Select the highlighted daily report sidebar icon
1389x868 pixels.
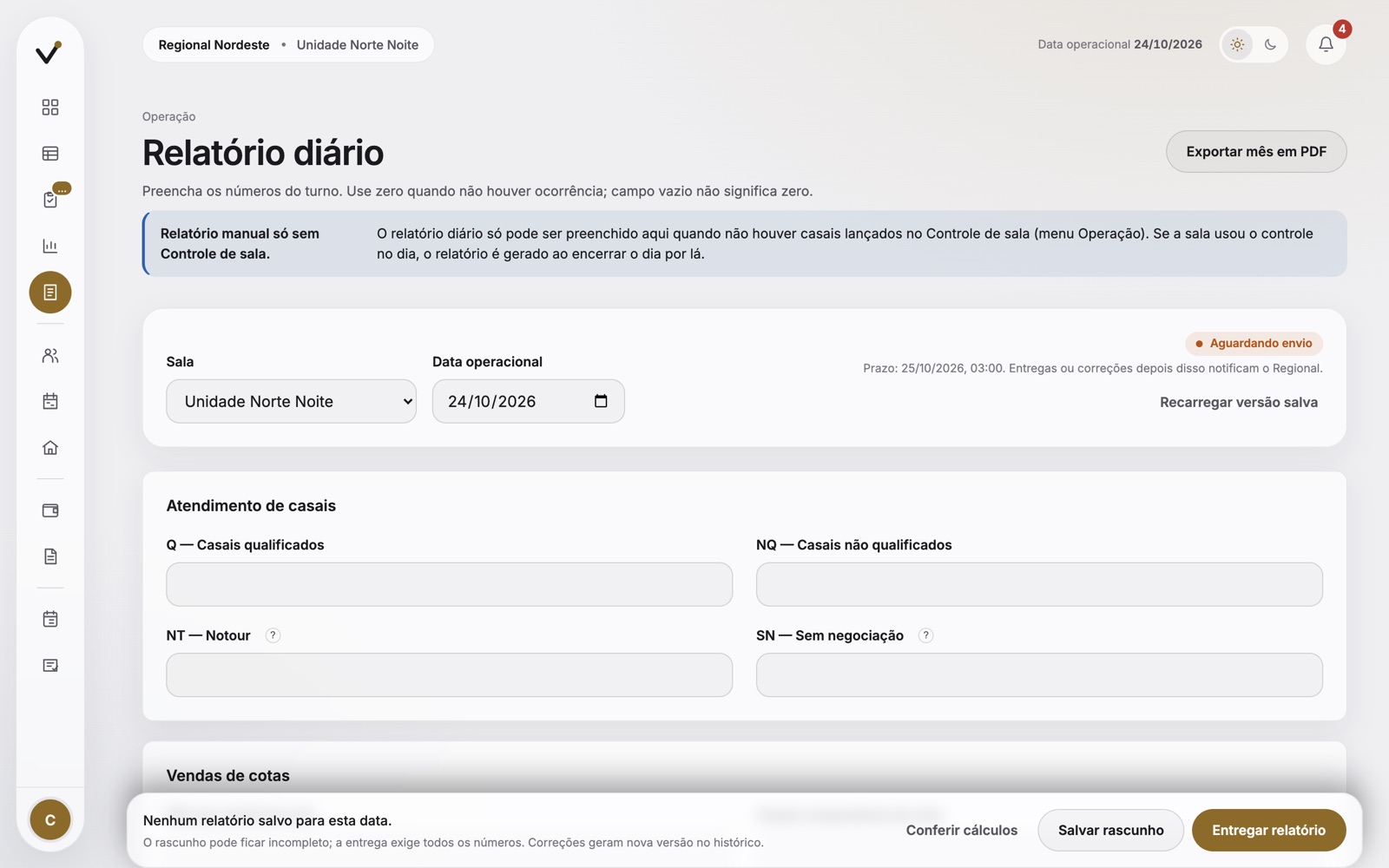50,293
